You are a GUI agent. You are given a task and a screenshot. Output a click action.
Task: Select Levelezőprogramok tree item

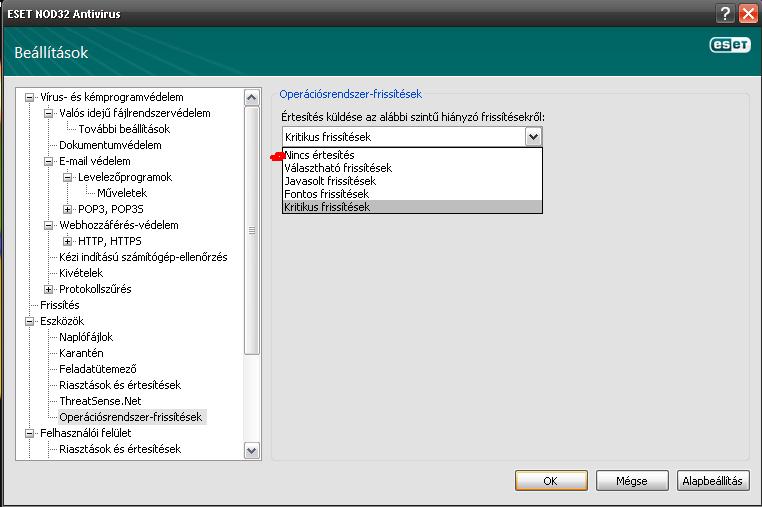click(125, 177)
